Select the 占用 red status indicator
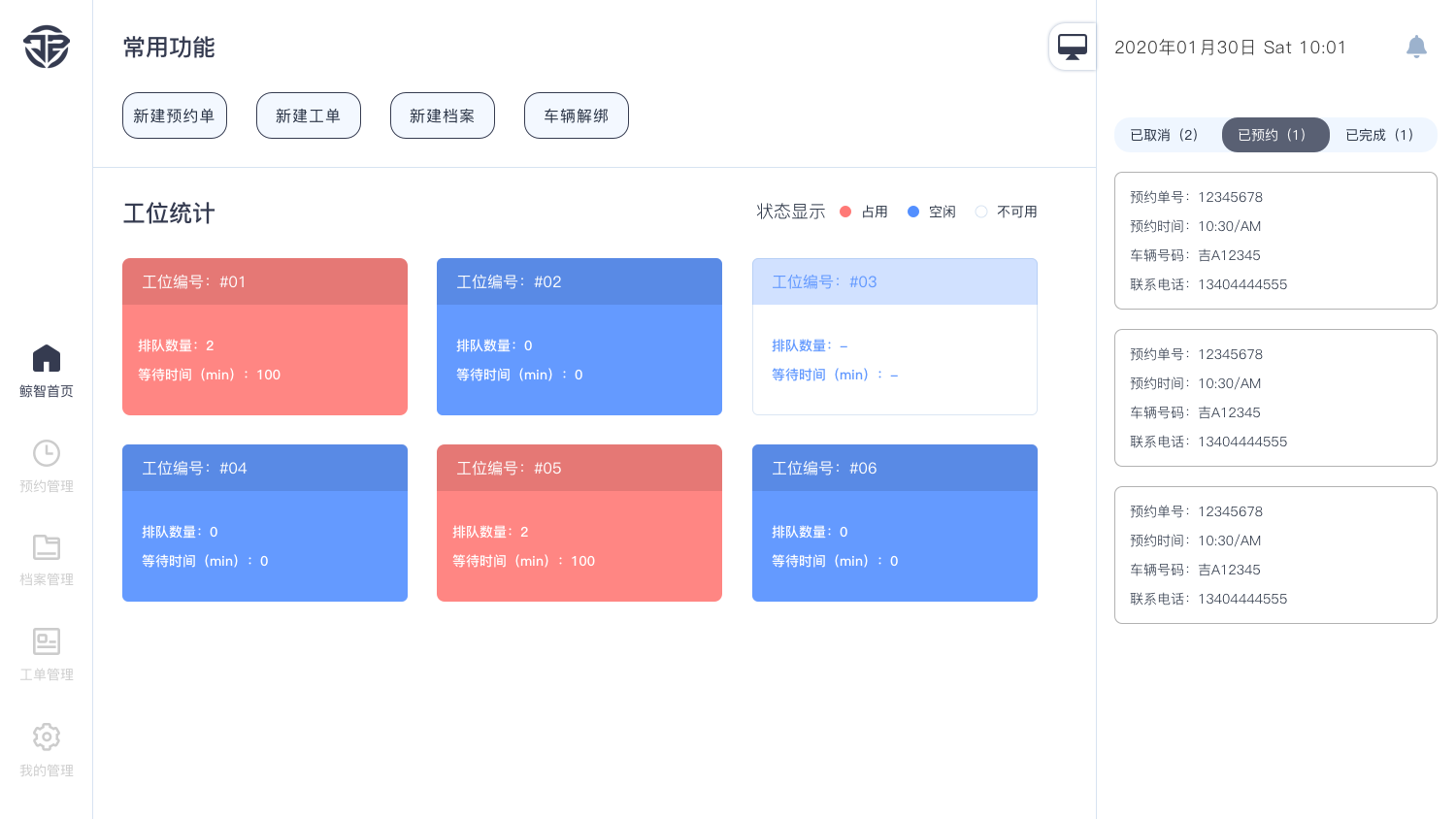Viewport: 1456px width, 819px height. (845, 212)
